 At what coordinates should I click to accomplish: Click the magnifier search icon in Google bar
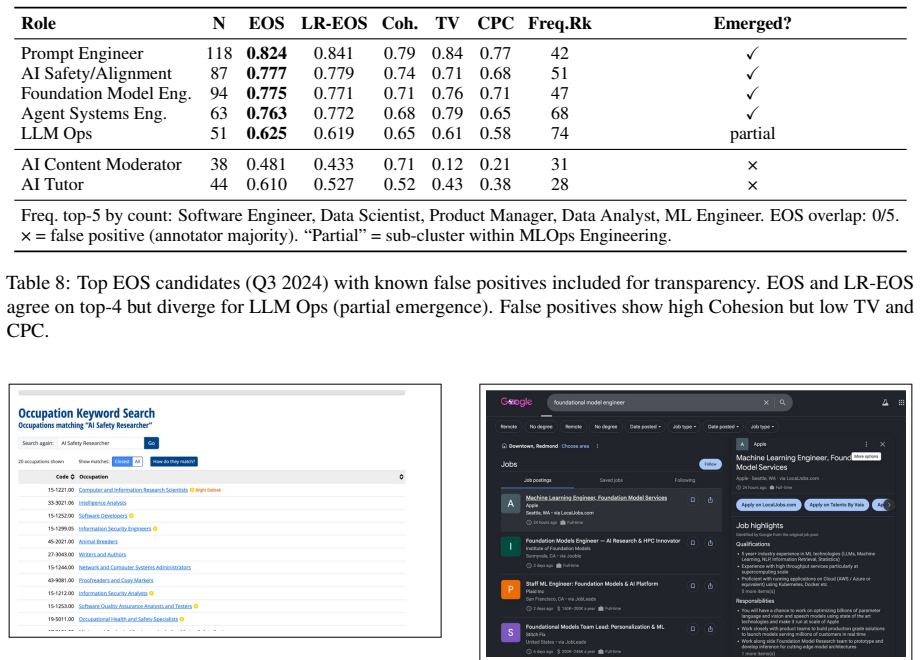(782, 402)
